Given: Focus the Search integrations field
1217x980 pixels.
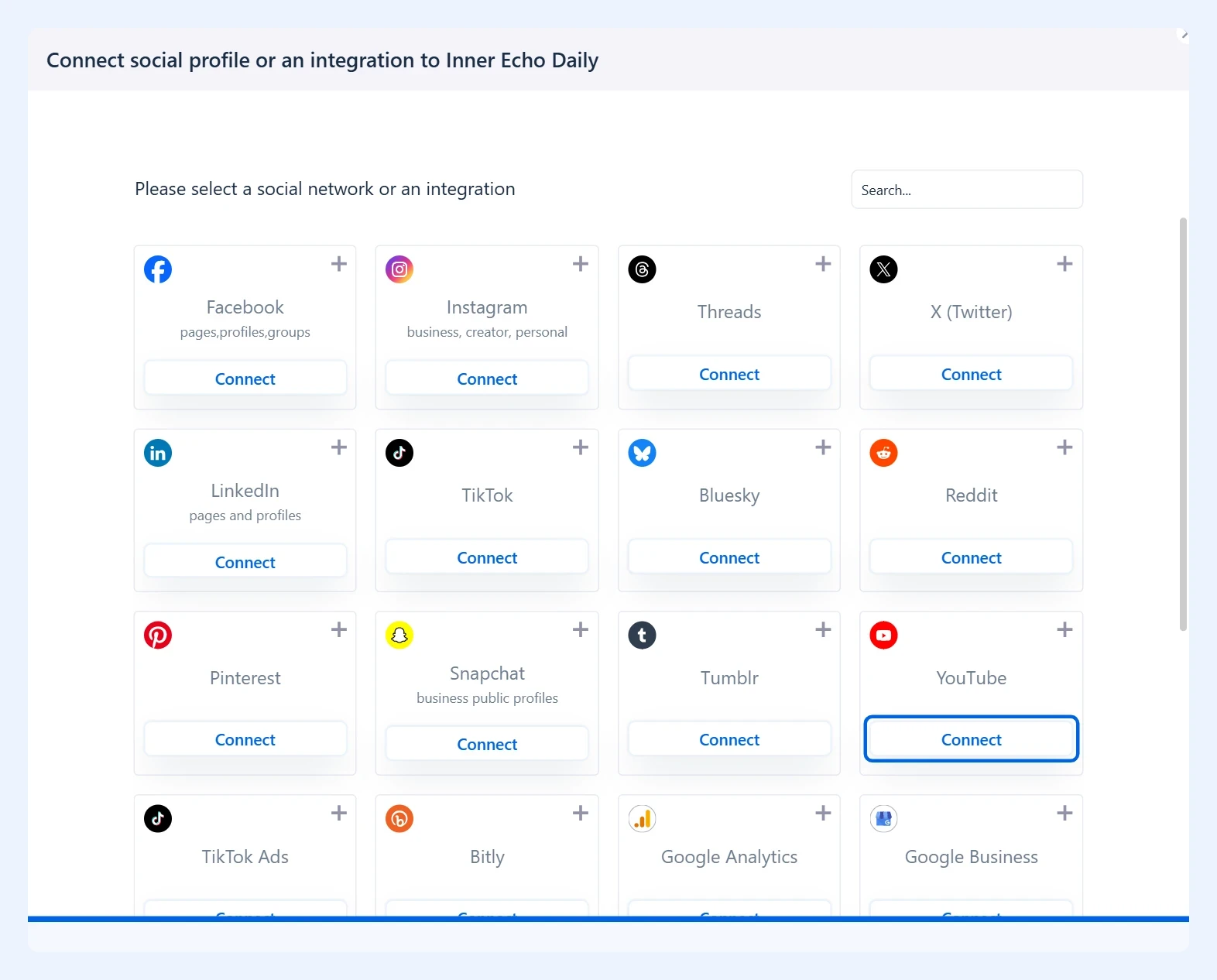Looking at the screenshot, I should tap(967, 190).
